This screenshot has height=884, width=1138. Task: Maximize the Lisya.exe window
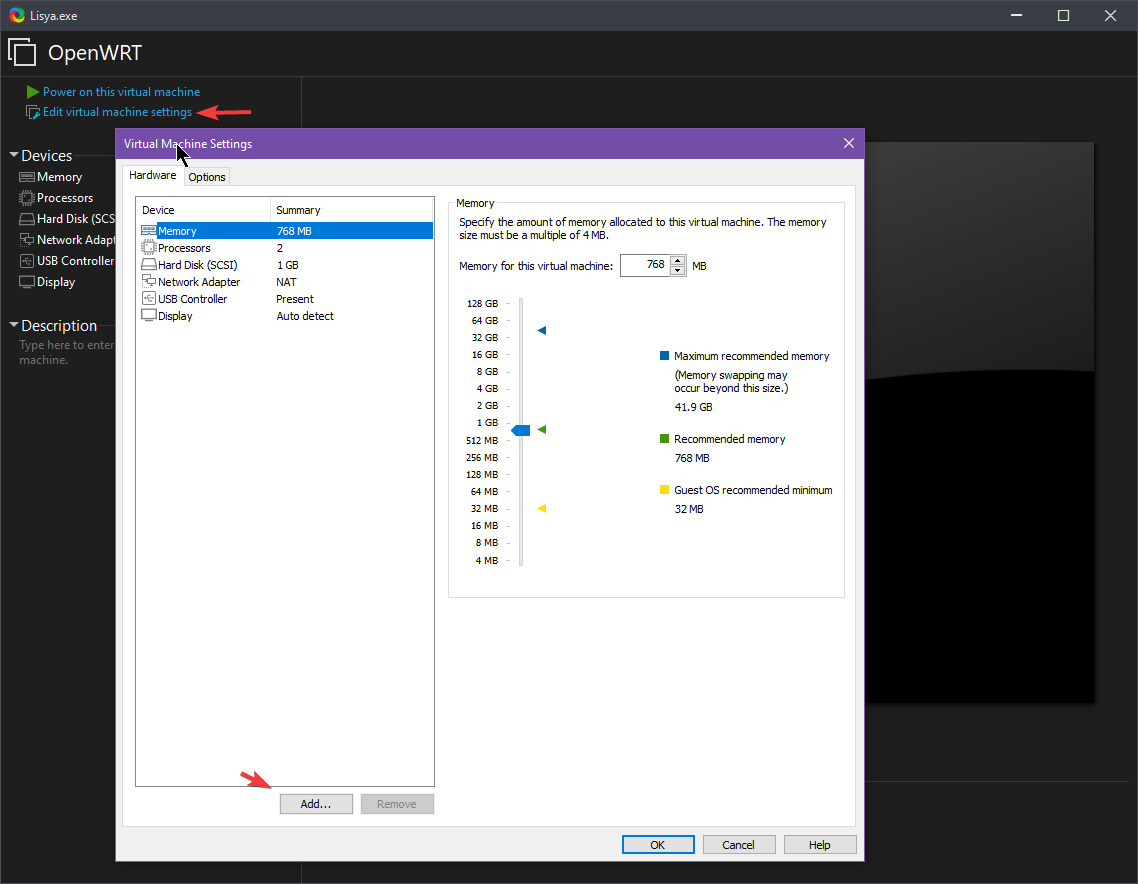coord(1063,15)
